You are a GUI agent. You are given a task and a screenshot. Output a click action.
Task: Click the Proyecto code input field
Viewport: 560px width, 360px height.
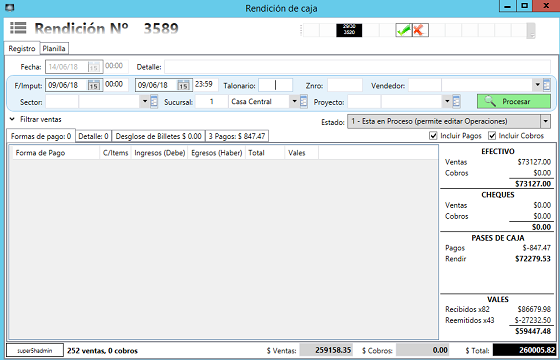[x=364, y=102]
